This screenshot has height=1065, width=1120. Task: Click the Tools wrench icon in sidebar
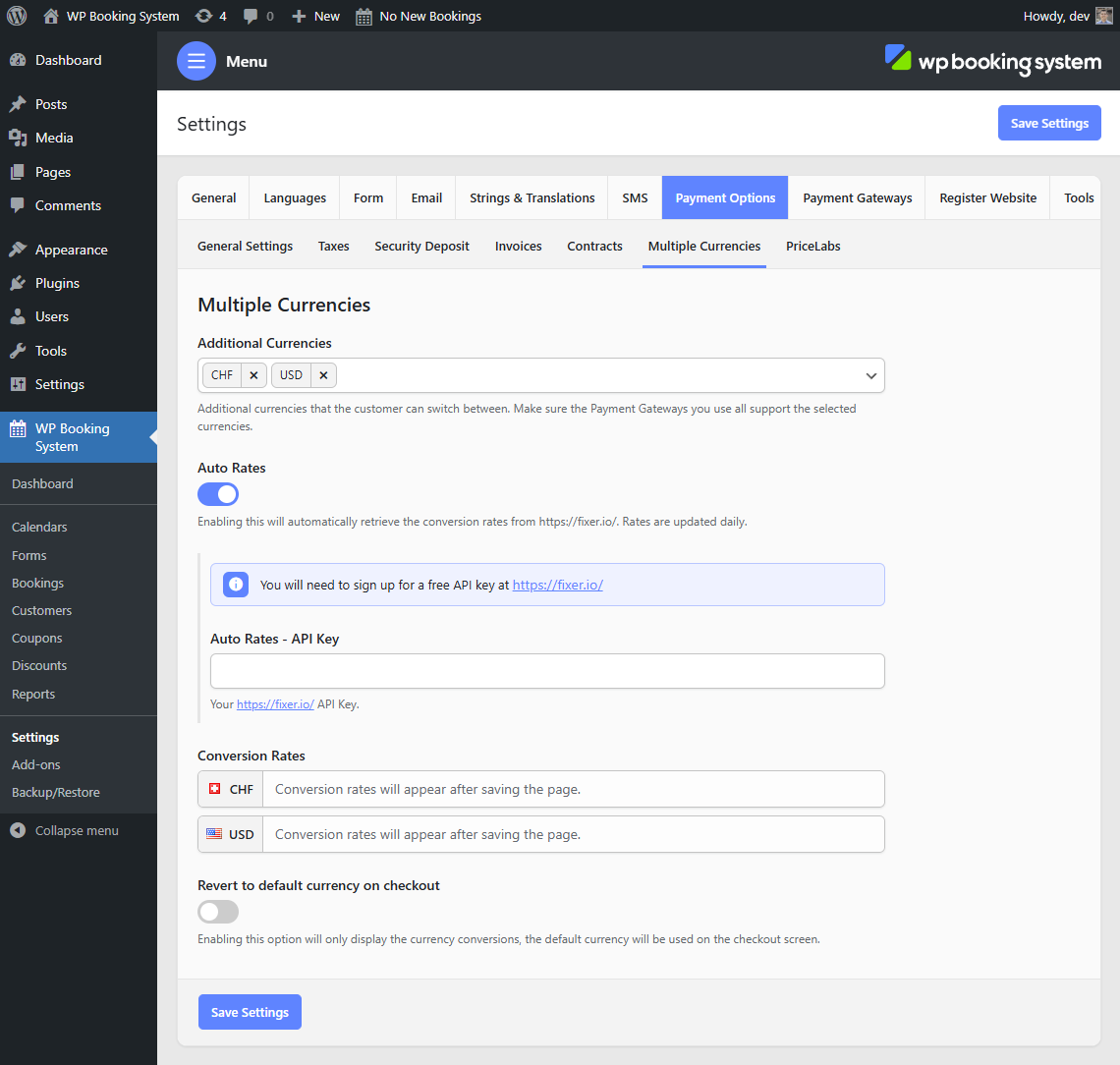point(18,351)
